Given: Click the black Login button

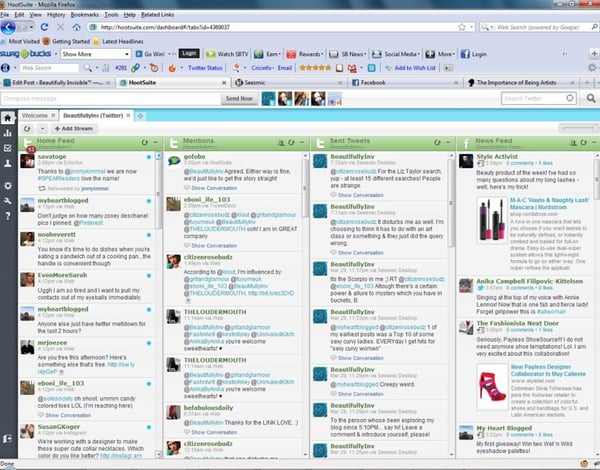Looking at the screenshot, I should 189,54.
